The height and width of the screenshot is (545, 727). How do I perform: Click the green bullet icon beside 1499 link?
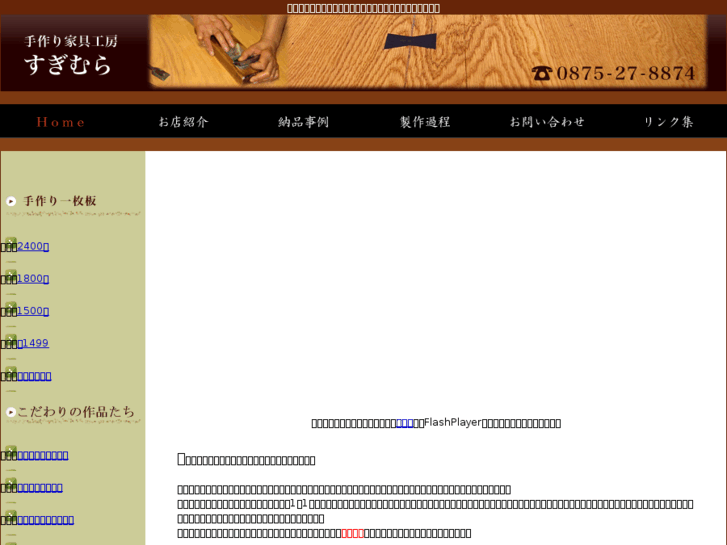tap(11, 341)
